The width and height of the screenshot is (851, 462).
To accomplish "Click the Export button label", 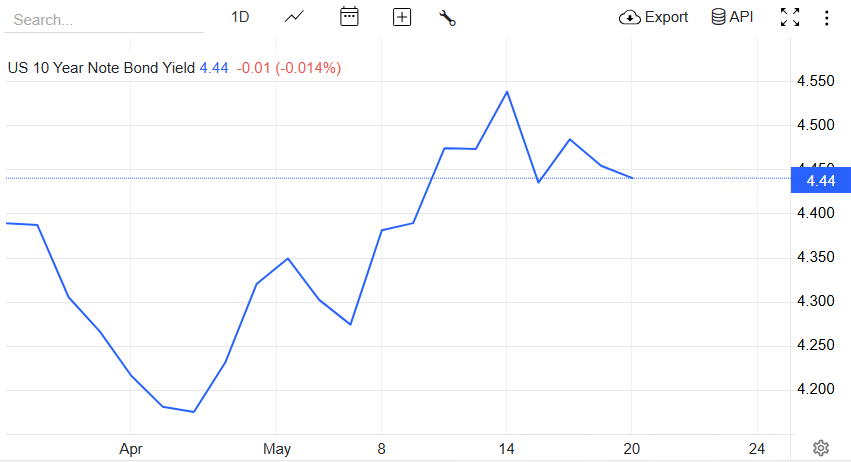I will 666,17.
